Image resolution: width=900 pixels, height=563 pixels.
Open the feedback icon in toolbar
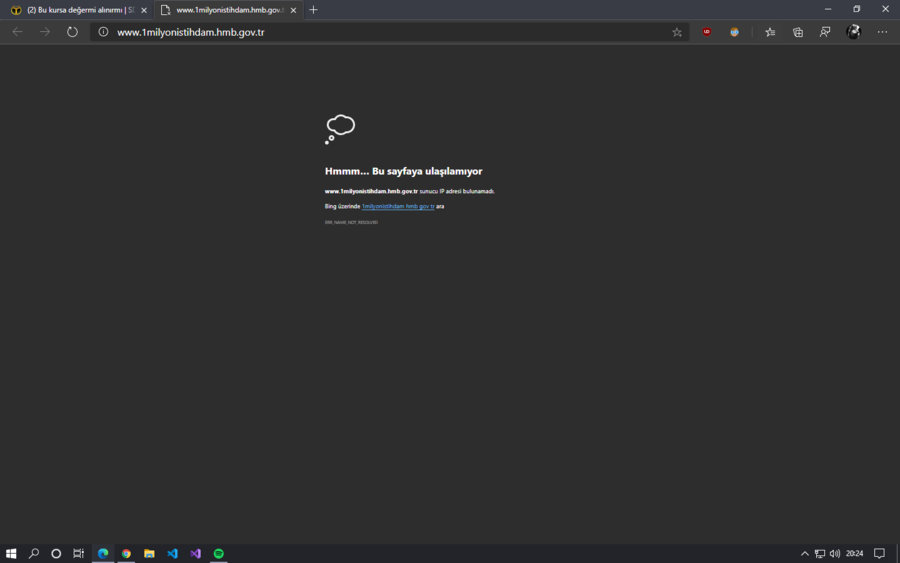click(825, 32)
